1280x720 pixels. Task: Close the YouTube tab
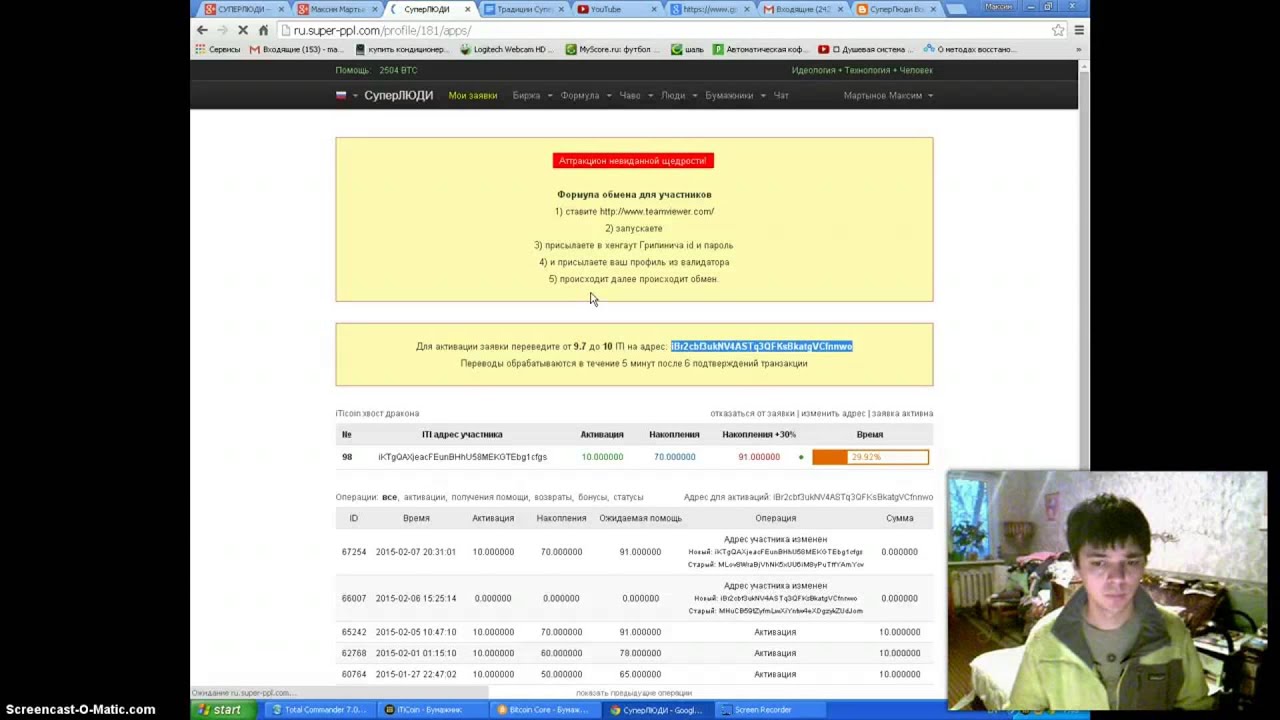654,9
